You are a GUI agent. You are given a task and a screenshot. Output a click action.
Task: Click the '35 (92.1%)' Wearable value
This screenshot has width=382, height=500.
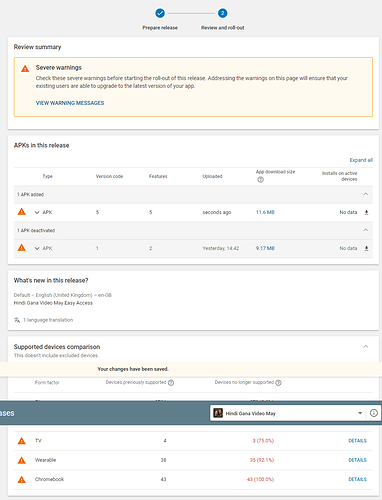[262, 460]
